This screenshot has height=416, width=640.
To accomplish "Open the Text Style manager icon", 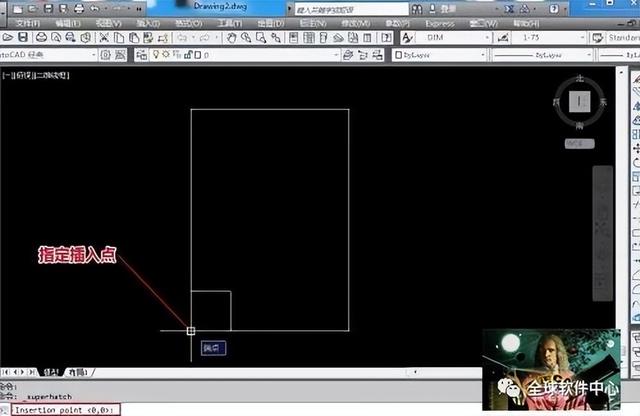I will click(x=407, y=38).
